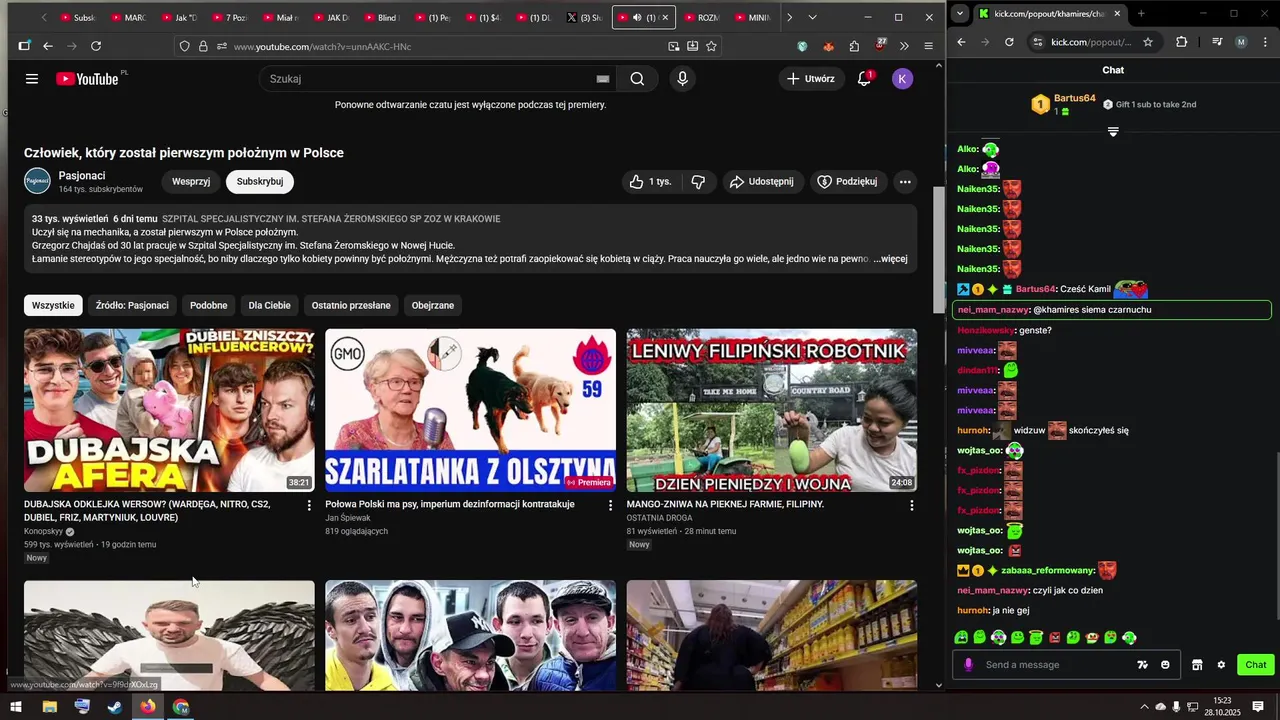Open Chrome extensions puzzle icon
This screenshot has width=1280, height=720.
[x=1182, y=42]
